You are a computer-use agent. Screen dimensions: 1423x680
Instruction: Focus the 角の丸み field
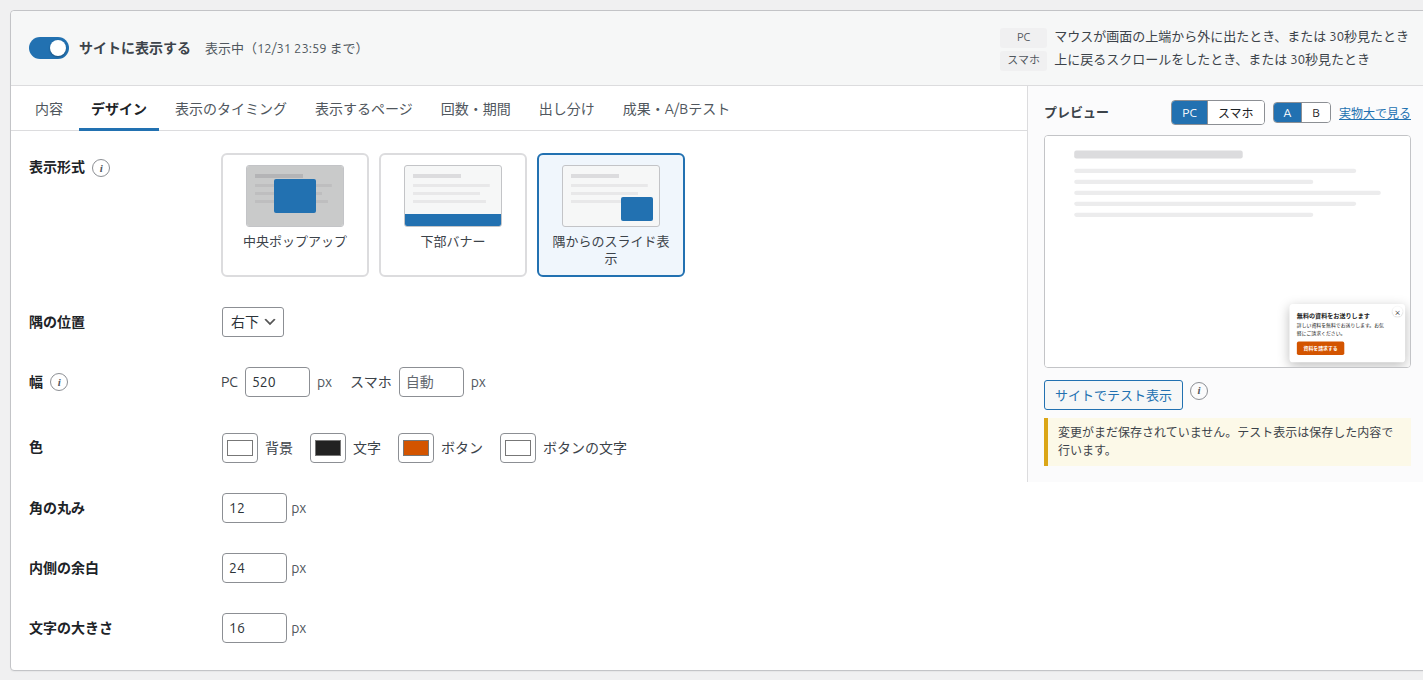tap(254, 508)
